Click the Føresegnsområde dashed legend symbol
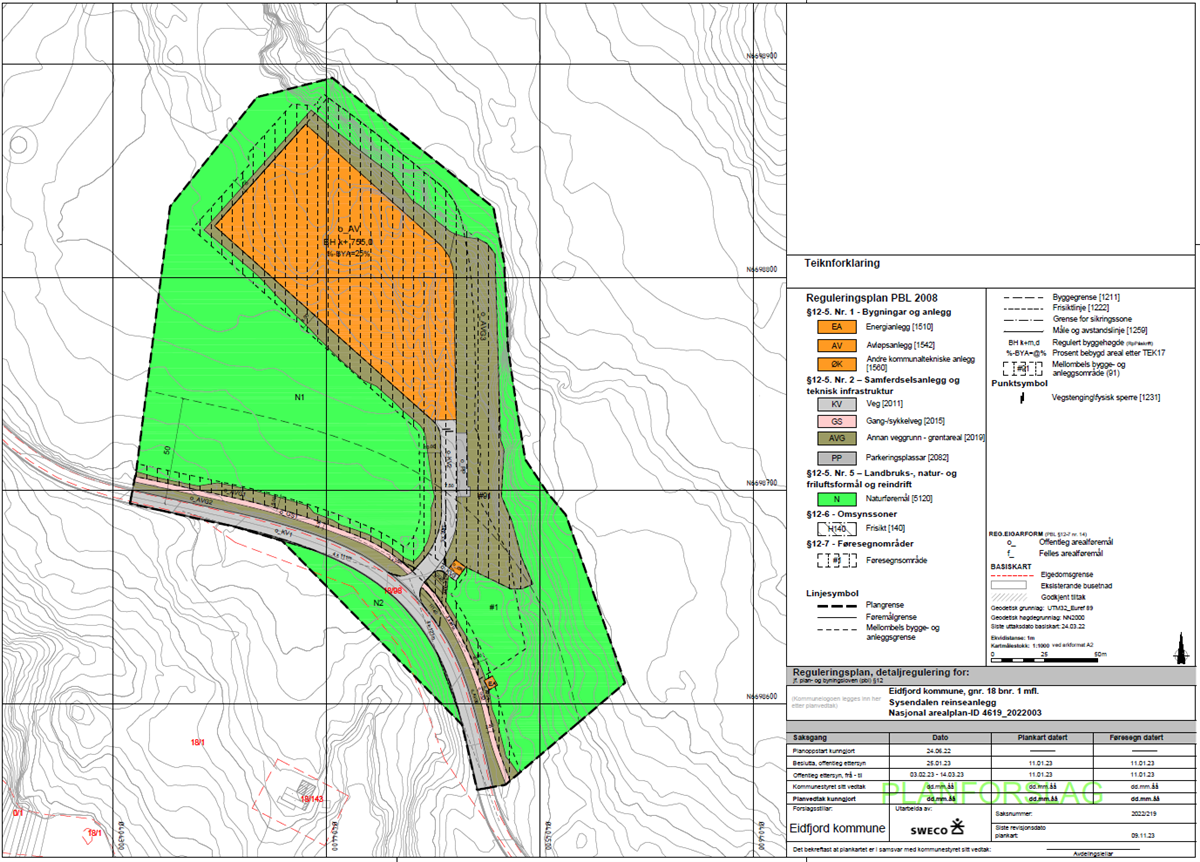The height and width of the screenshot is (862, 1200). coord(832,561)
